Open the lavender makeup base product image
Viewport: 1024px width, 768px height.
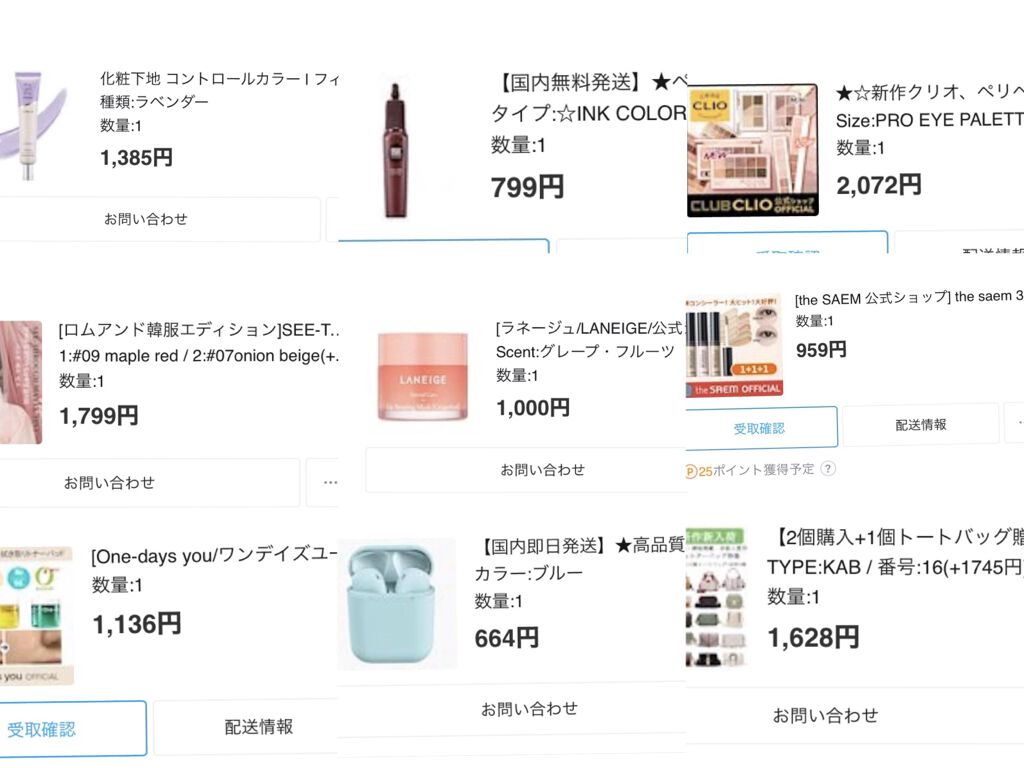(32, 124)
